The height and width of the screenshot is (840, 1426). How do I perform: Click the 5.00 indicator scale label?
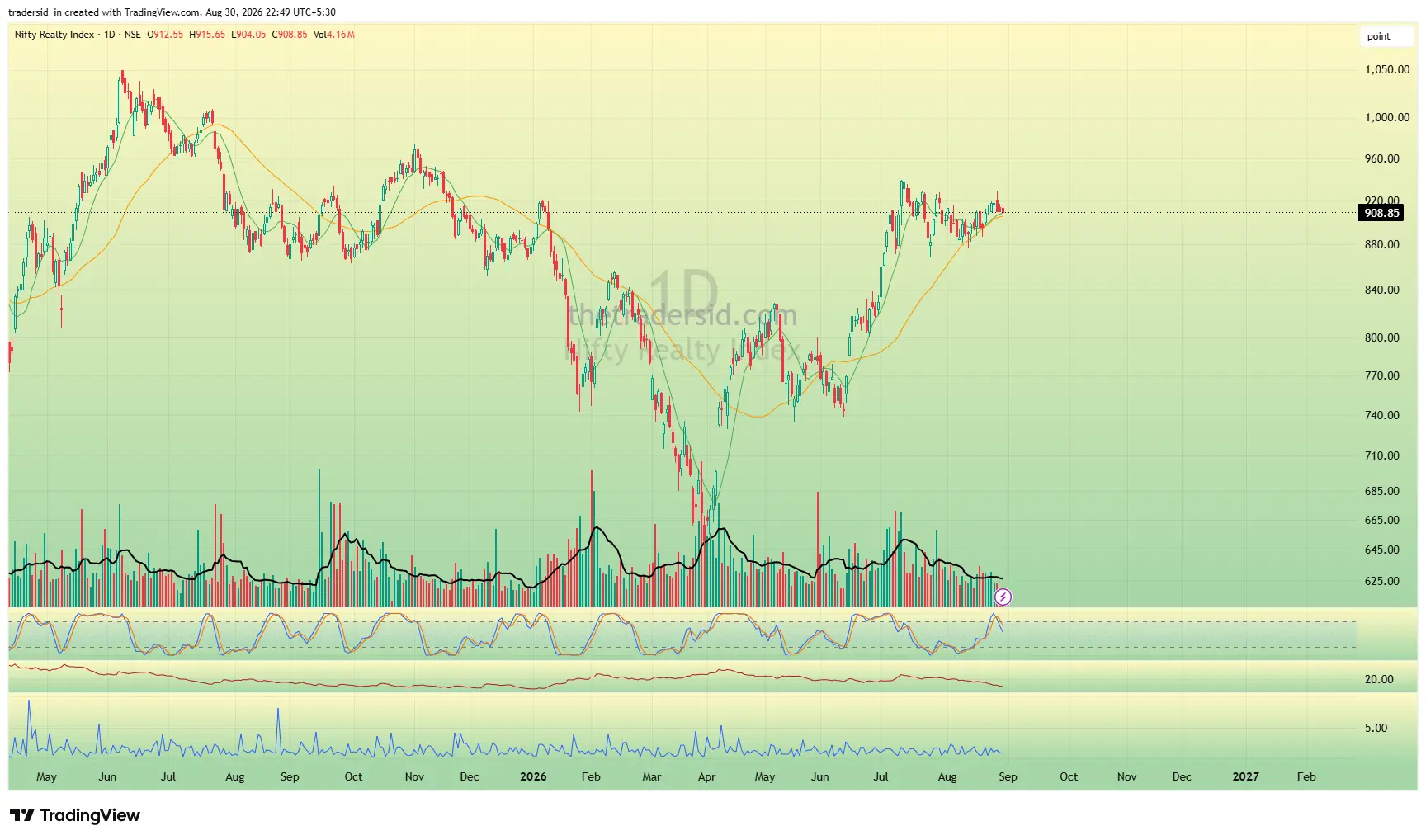tap(1376, 728)
